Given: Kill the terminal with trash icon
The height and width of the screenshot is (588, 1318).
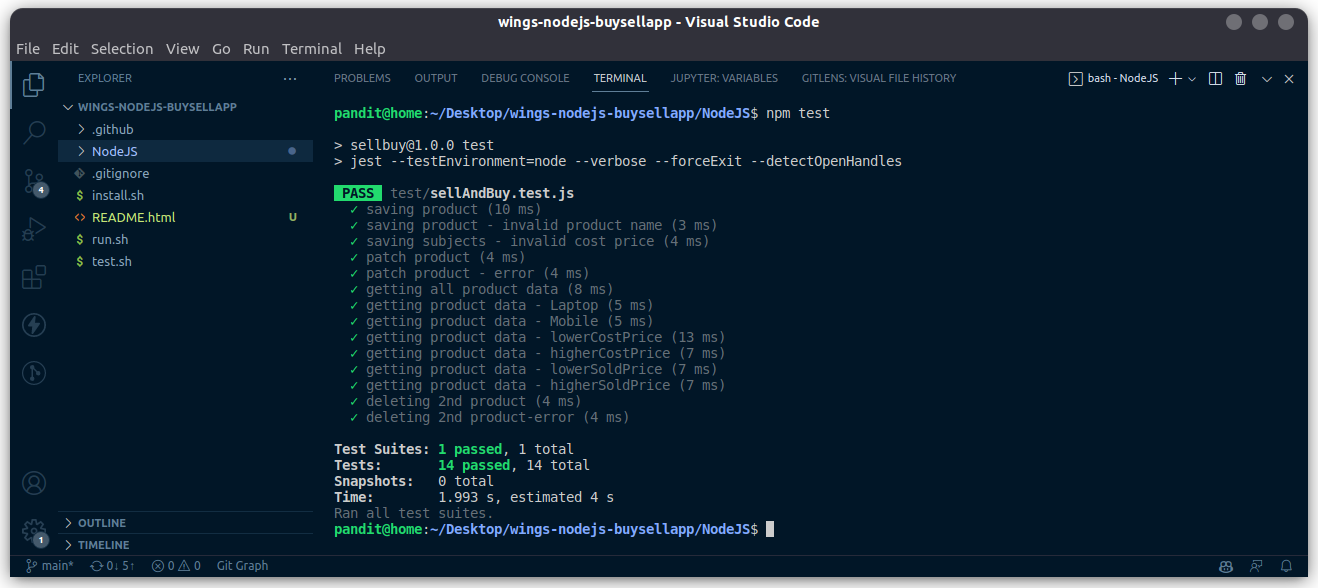Looking at the screenshot, I should (1241, 78).
